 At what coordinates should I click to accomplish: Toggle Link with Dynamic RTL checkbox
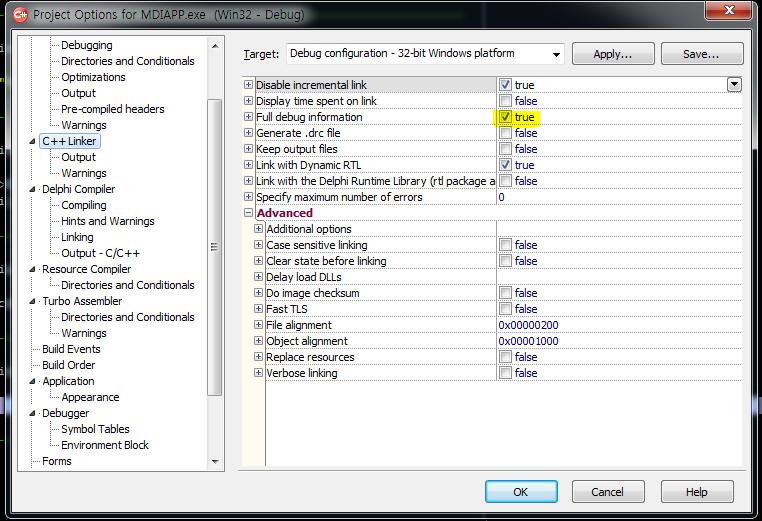506,165
